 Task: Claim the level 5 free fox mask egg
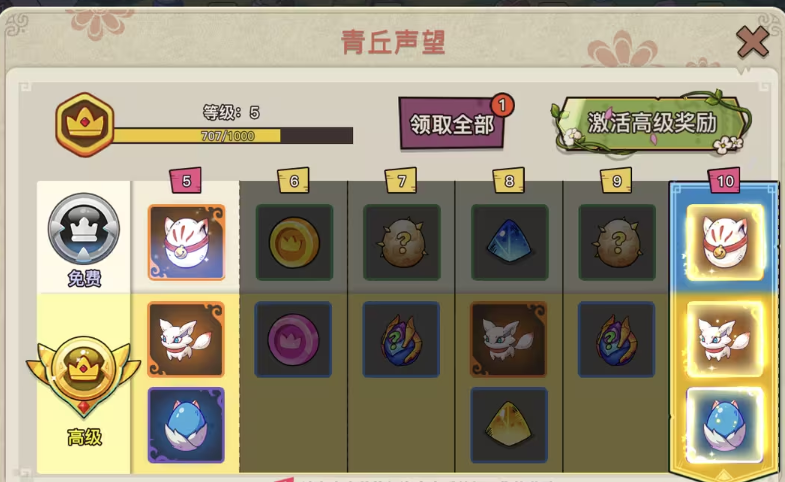point(186,242)
